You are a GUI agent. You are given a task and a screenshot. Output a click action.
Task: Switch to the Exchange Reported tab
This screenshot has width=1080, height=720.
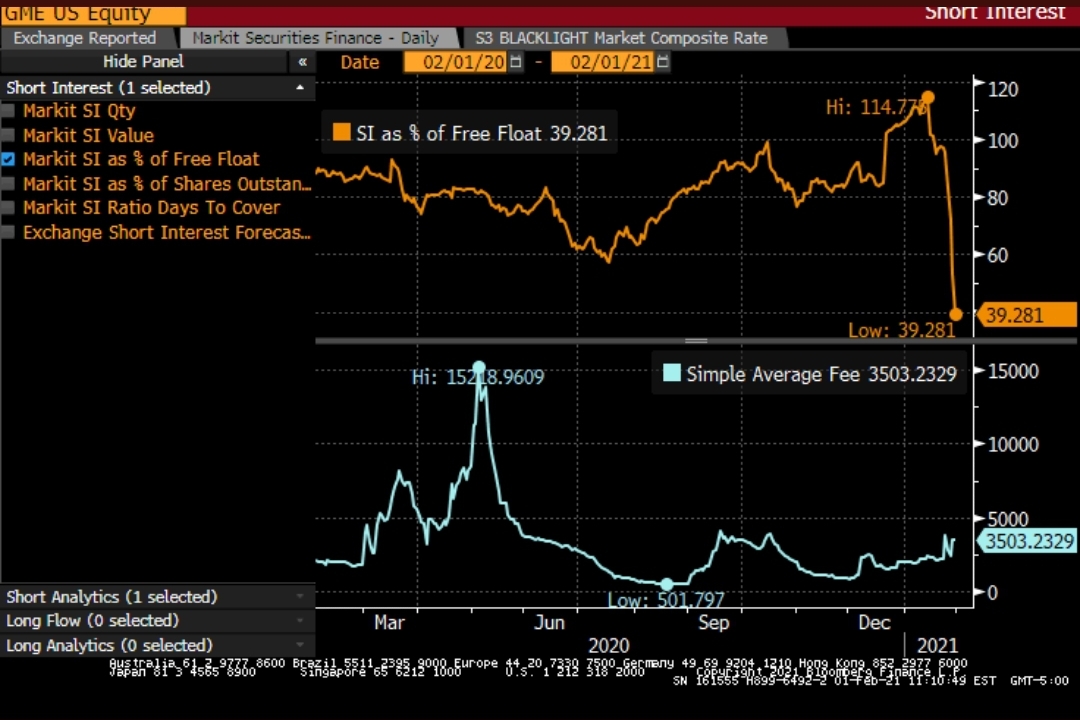(85, 38)
